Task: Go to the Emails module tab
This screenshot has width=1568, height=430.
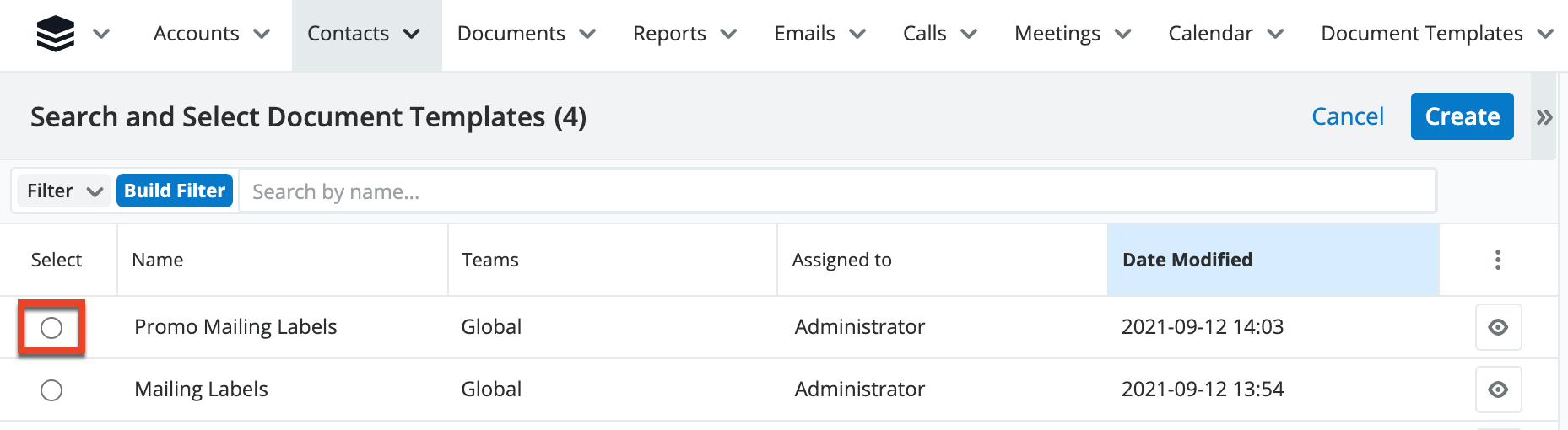Action: click(804, 34)
